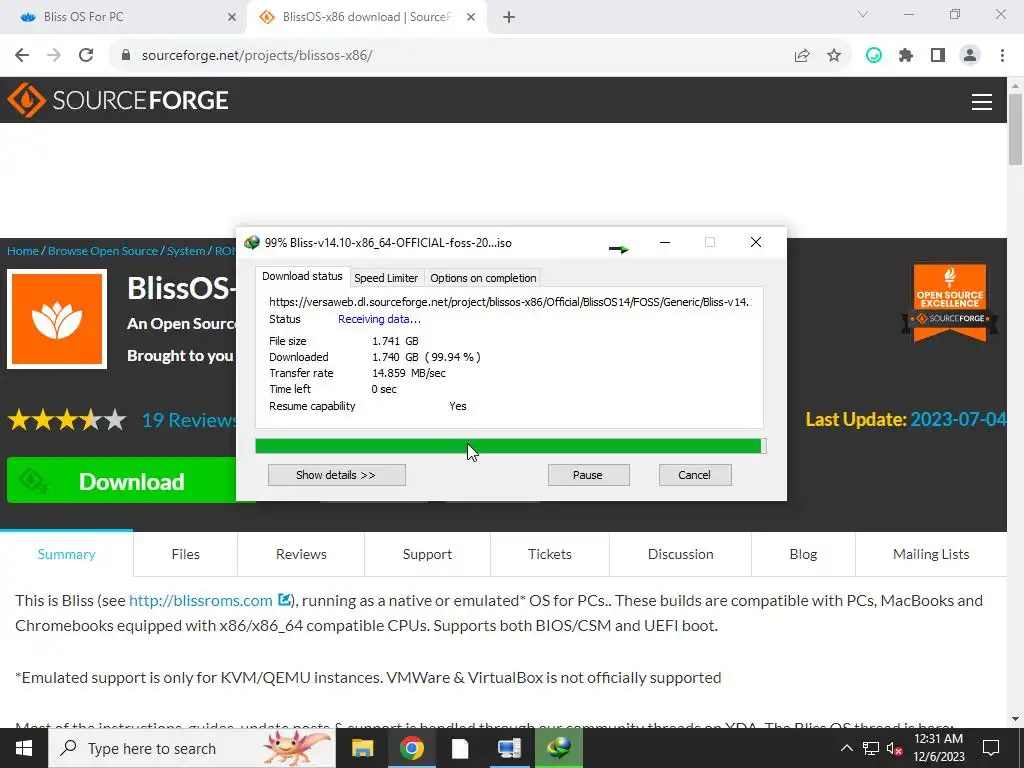The height and width of the screenshot is (768, 1024).
Task: Click the muted volume tray icon
Action: [x=894, y=748]
